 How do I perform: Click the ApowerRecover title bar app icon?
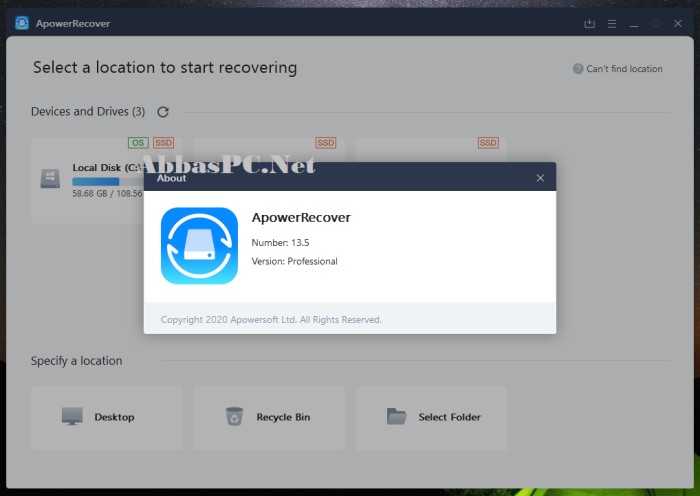click(x=22, y=23)
